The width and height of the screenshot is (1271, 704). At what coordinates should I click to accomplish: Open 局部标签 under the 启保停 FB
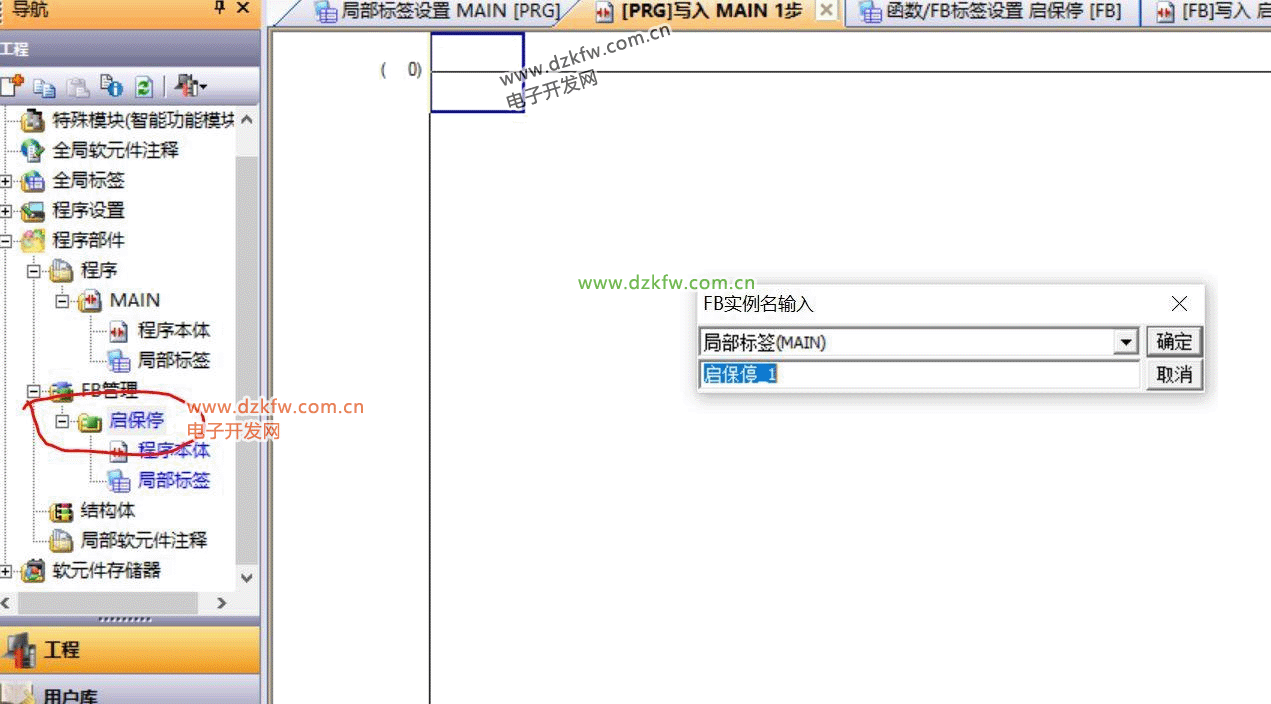click(x=173, y=481)
